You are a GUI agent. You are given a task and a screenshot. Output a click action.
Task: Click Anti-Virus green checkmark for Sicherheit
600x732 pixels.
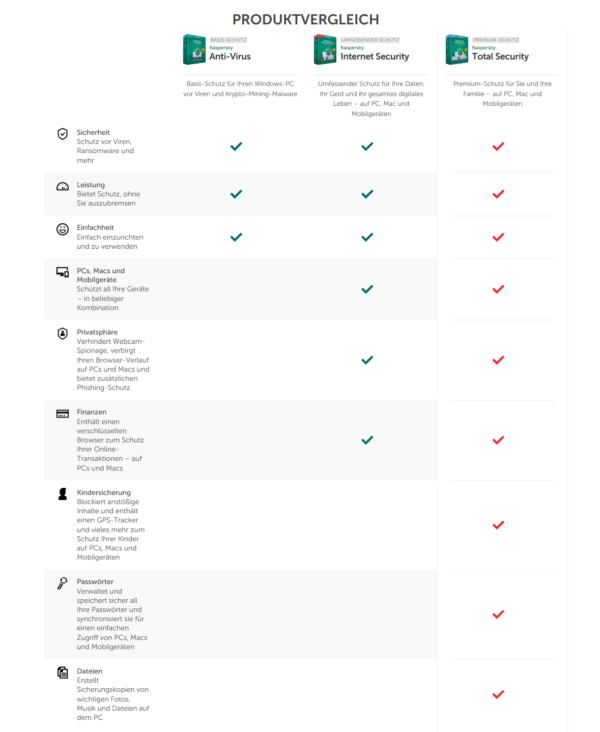coord(236,146)
